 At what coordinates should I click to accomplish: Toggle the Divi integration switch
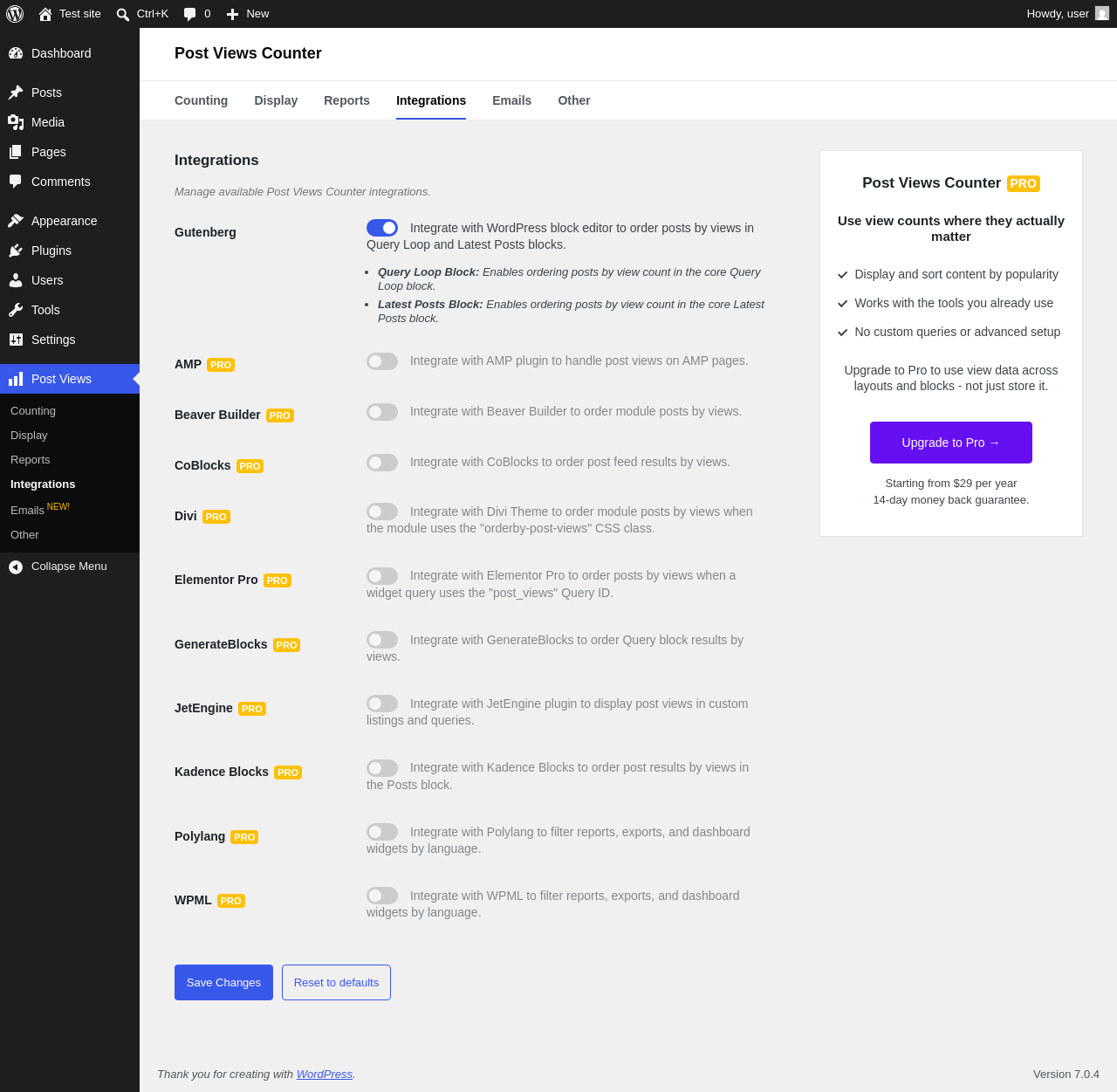click(x=382, y=512)
